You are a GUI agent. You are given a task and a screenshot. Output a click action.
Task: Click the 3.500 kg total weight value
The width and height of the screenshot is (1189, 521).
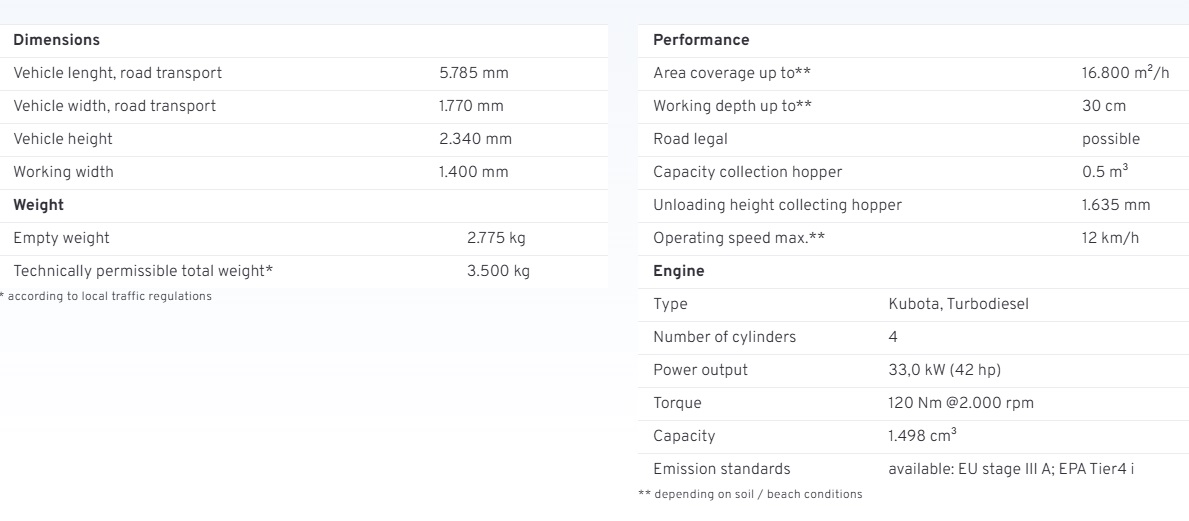498,271
